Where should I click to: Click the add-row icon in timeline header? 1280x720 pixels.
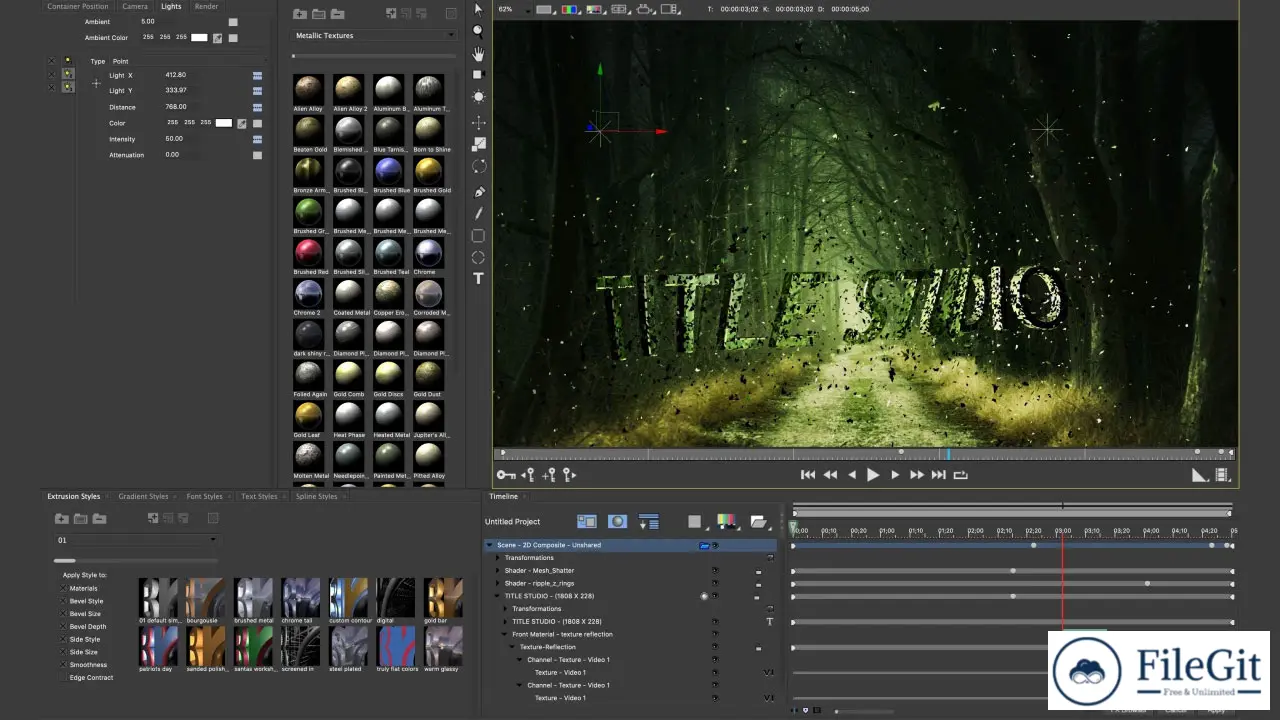(649, 521)
